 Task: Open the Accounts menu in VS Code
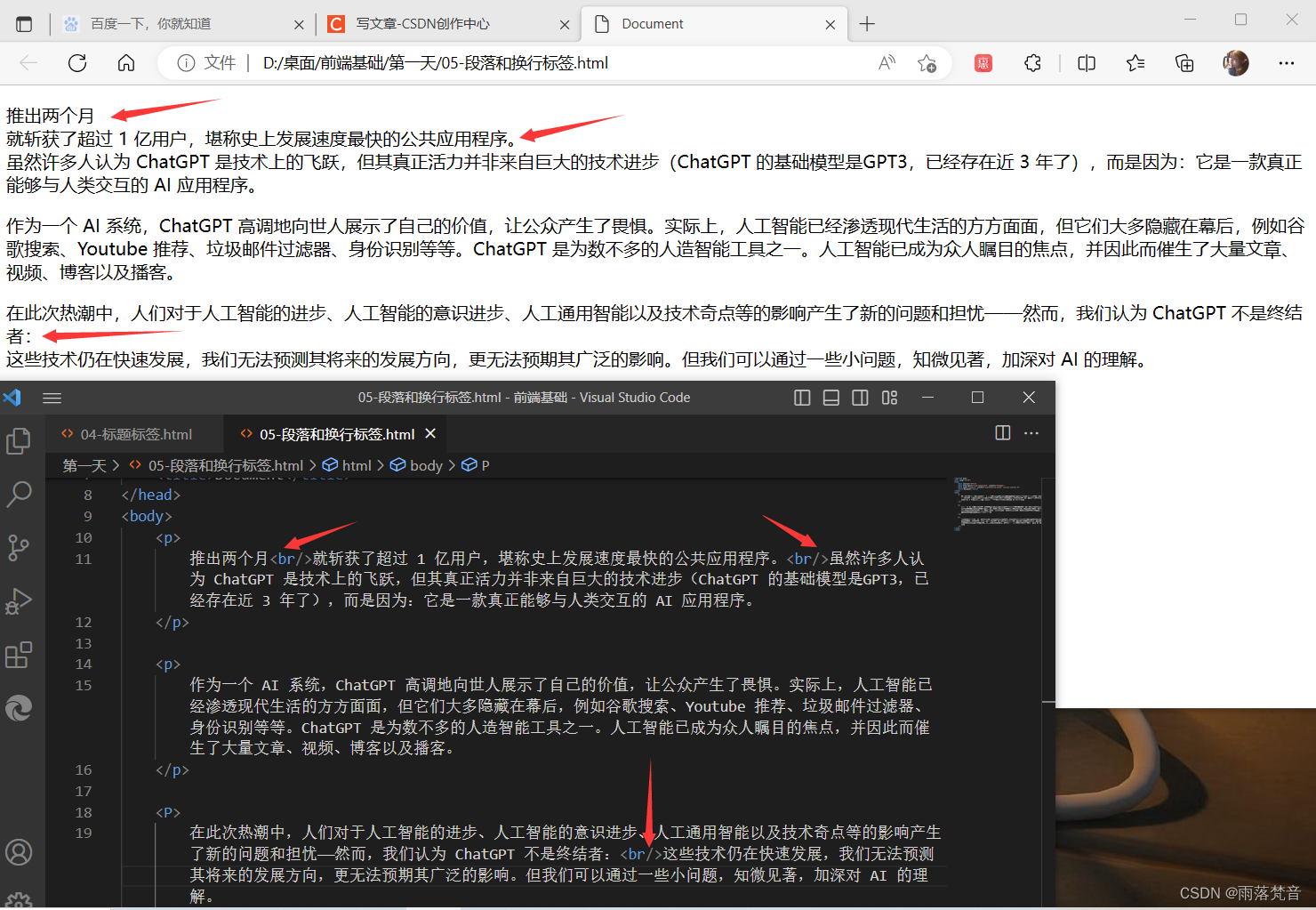pyautogui.click(x=19, y=852)
